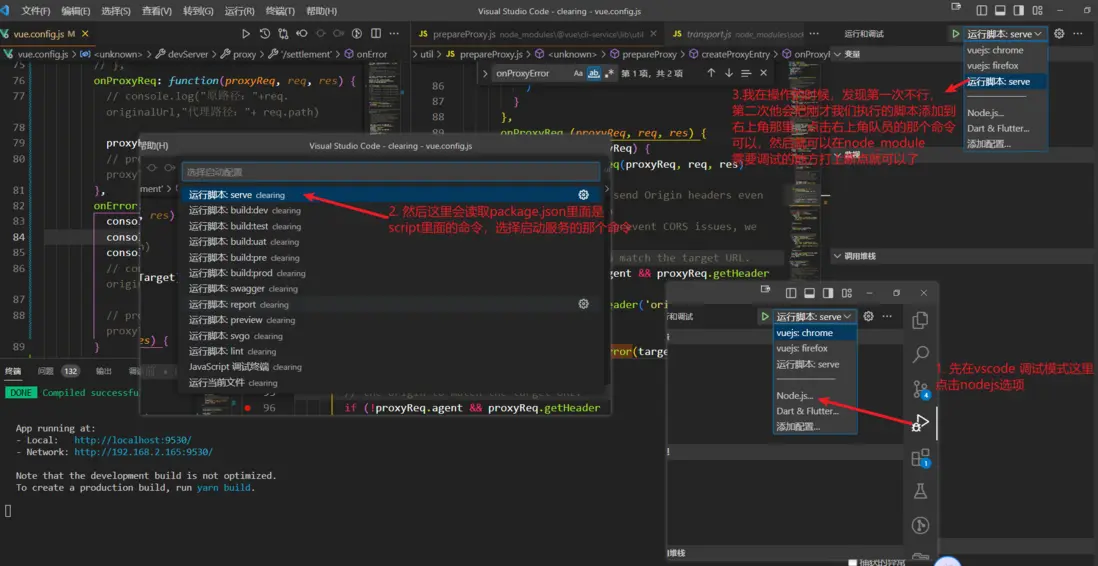Expand the replace field in find widget
Viewport: 1098px width, 566px height.
click(486, 73)
